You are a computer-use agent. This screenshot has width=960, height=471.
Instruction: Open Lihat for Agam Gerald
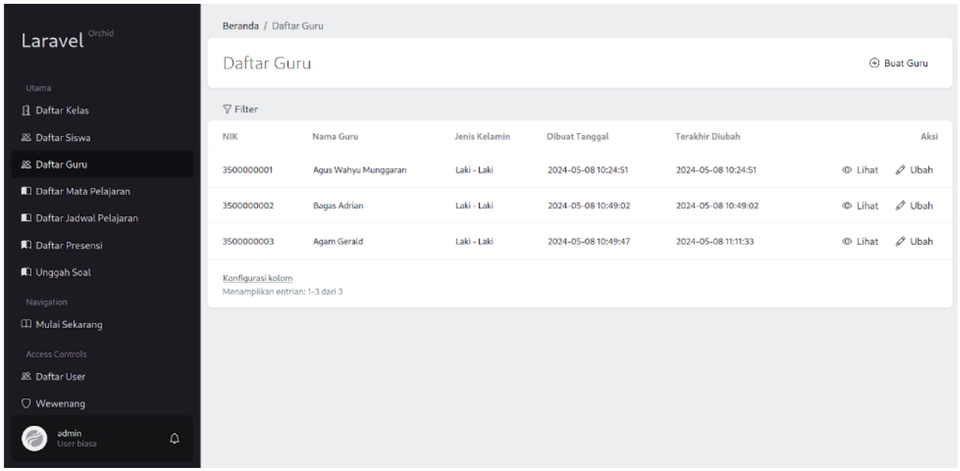(x=860, y=241)
